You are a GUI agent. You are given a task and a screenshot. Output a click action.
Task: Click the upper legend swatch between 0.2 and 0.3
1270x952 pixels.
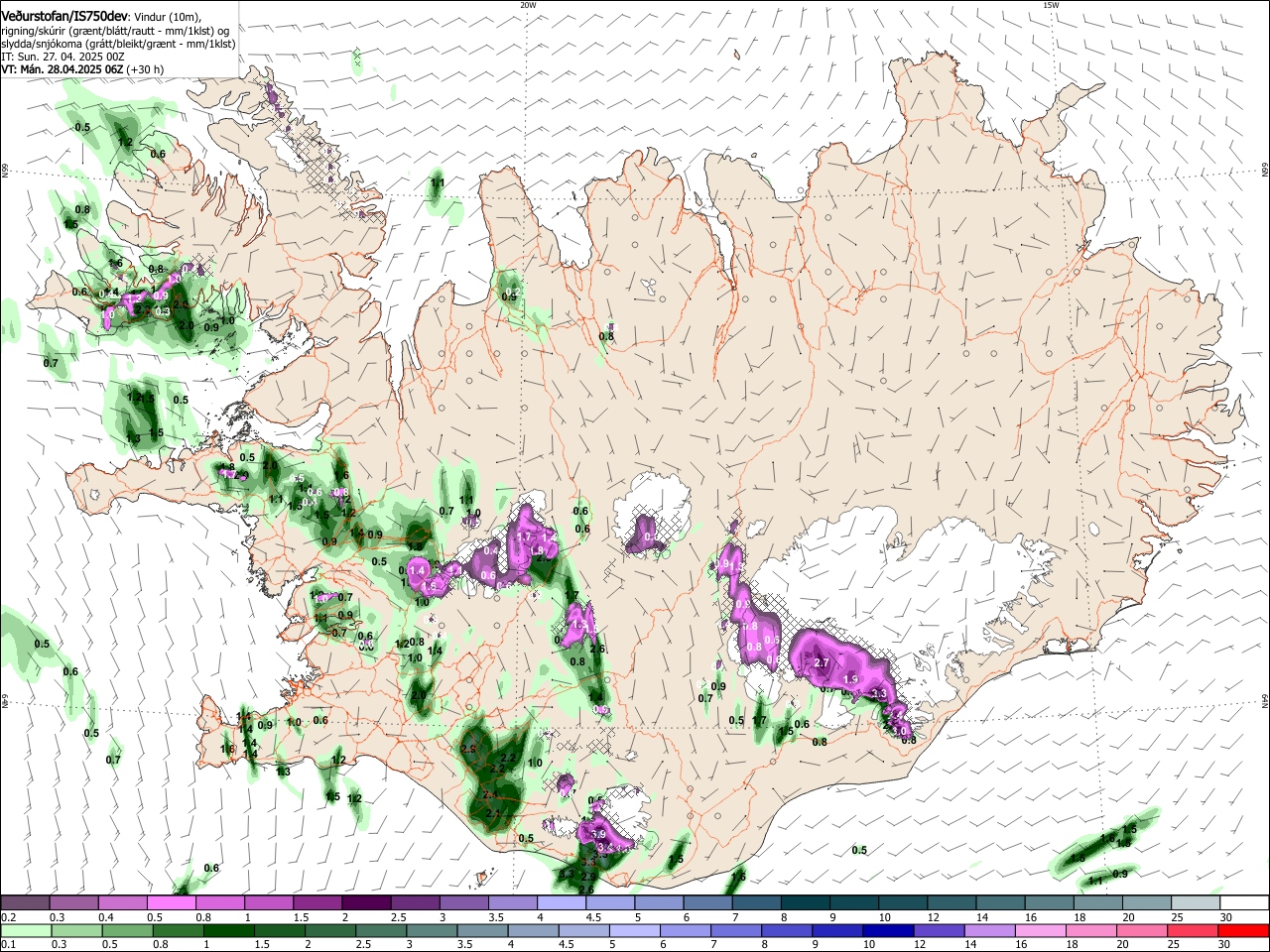tap(25, 903)
